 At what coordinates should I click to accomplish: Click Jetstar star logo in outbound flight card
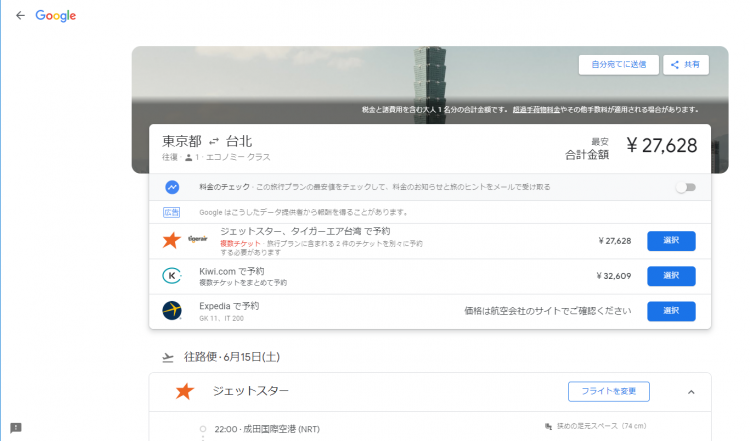point(184,391)
